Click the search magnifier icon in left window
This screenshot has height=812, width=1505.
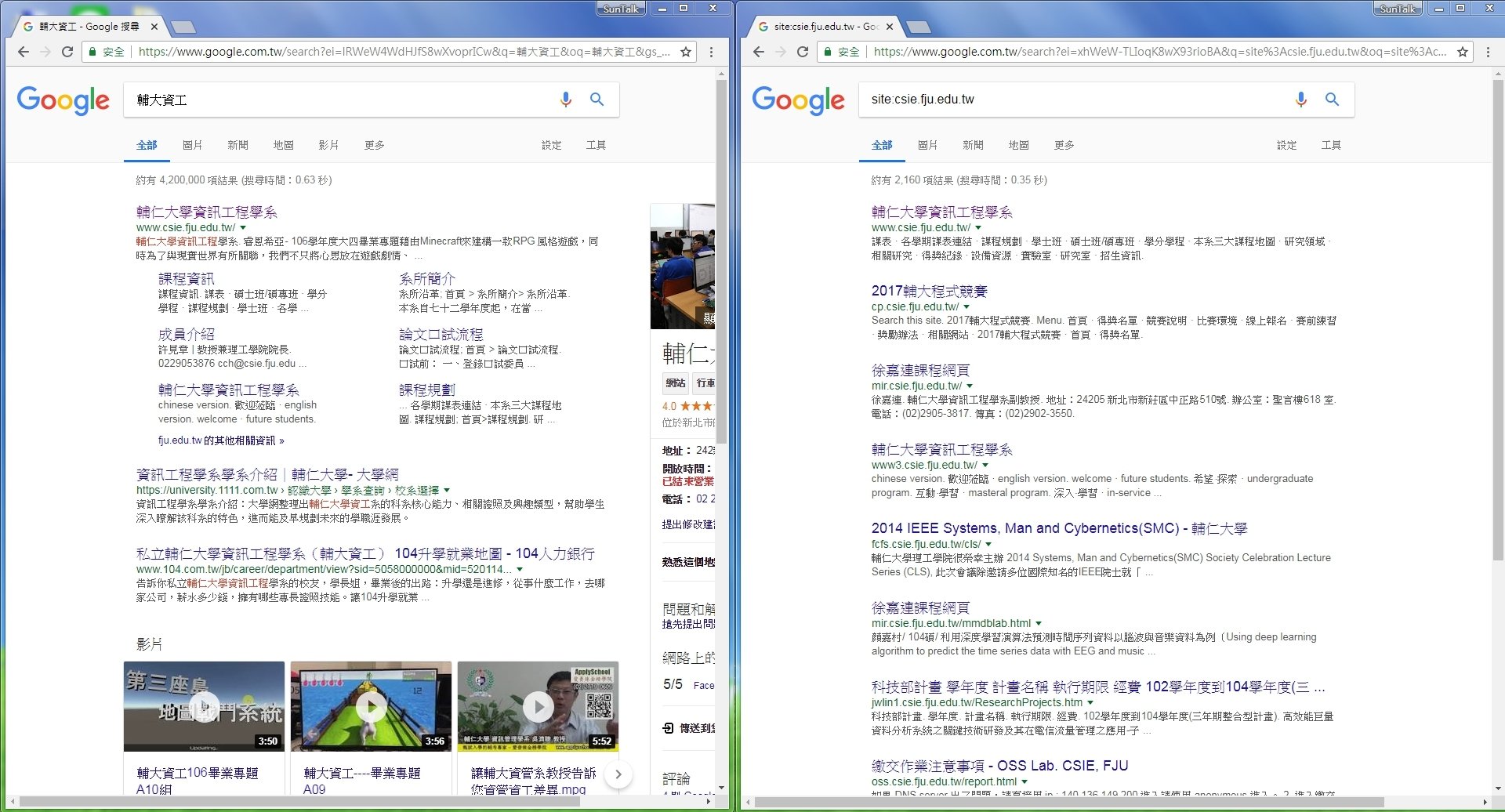pos(597,100)
